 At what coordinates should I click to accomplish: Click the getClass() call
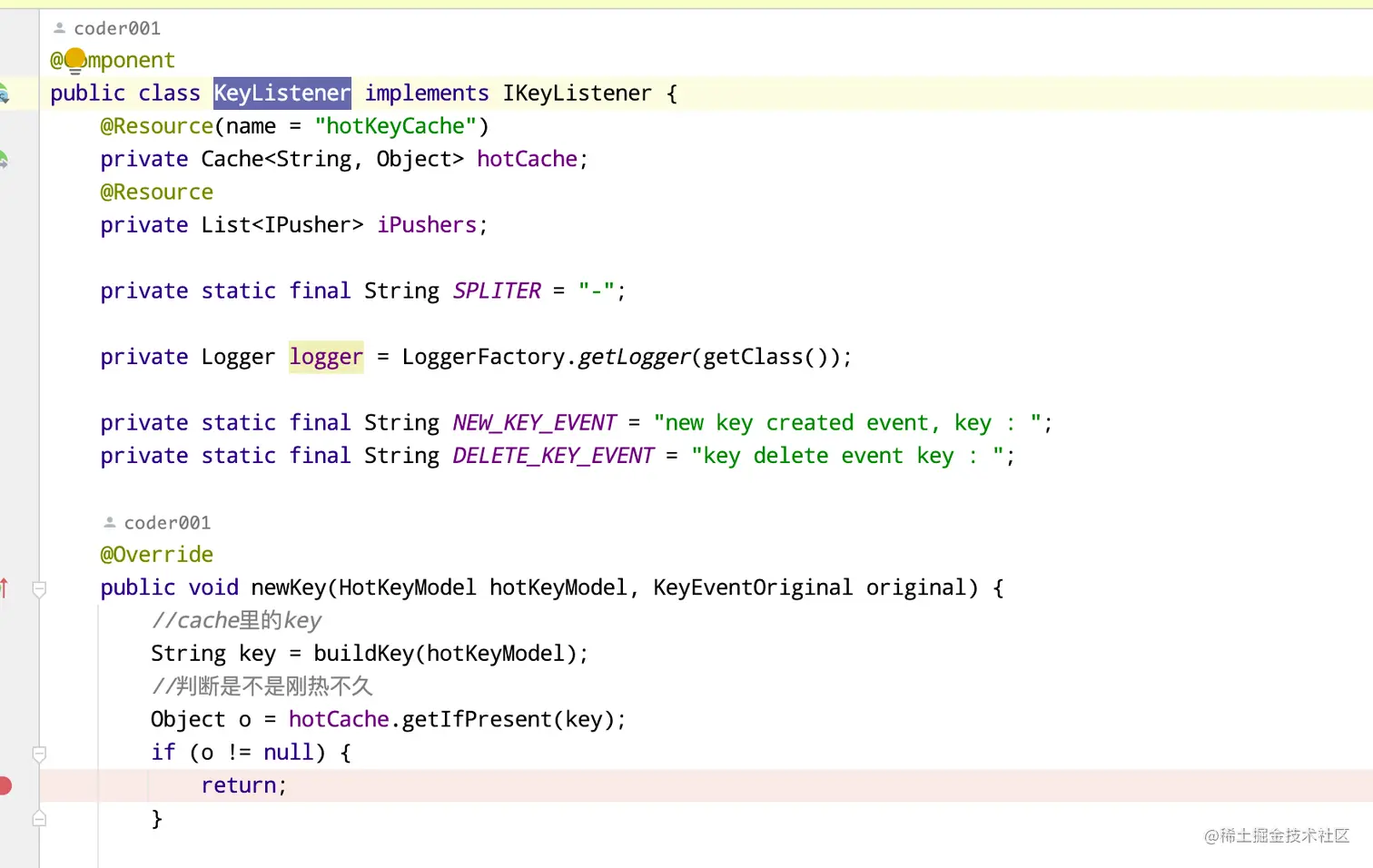[x=766, y=357]
